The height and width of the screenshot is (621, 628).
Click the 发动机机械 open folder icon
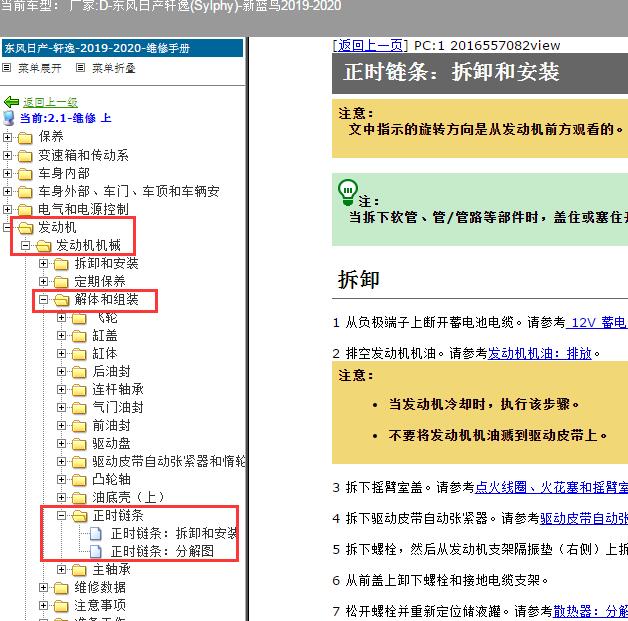point(44,246)
